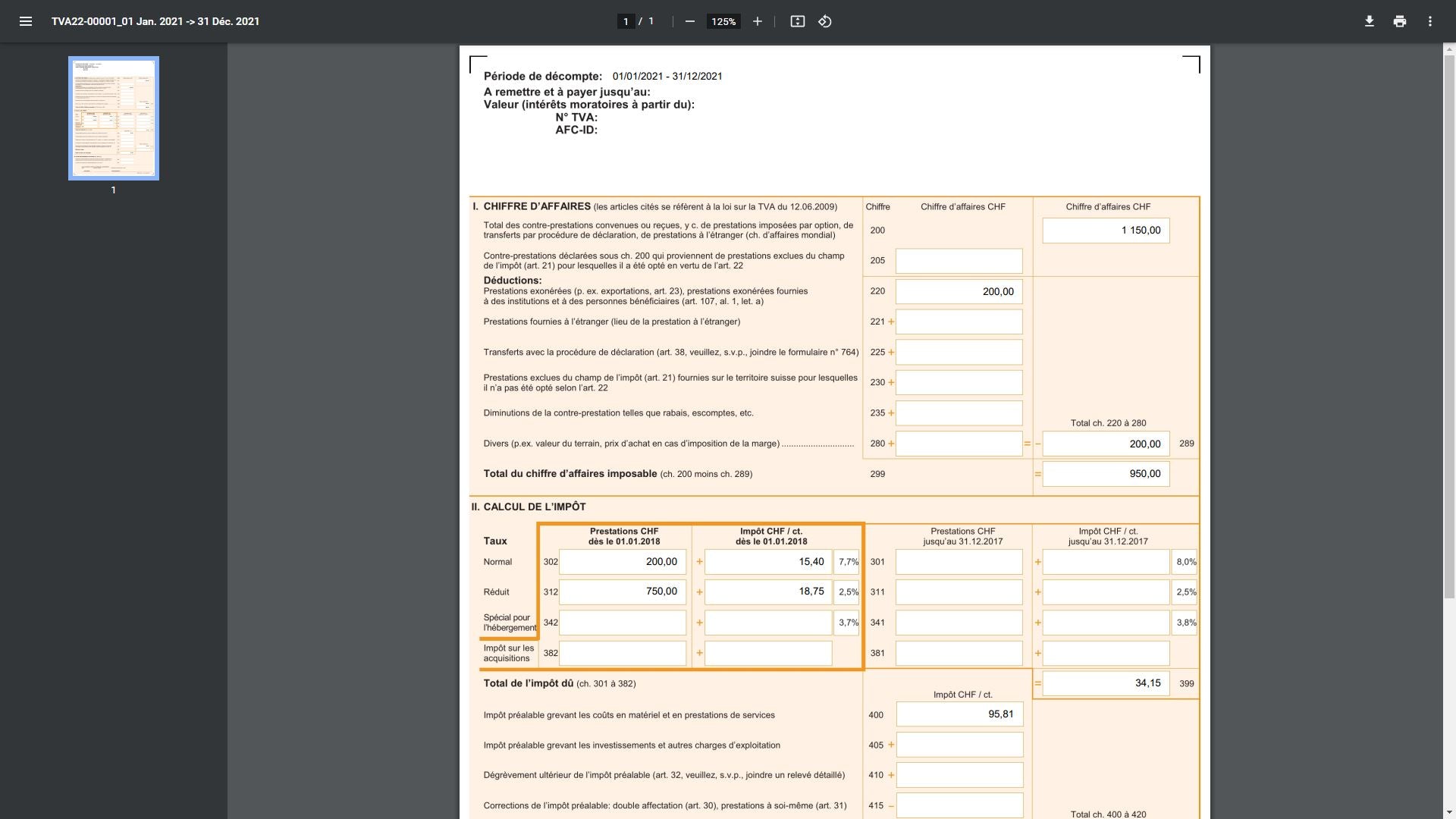Click the field 302 Normal prestations
The image size is (1456, 819).
pos(622,562)
